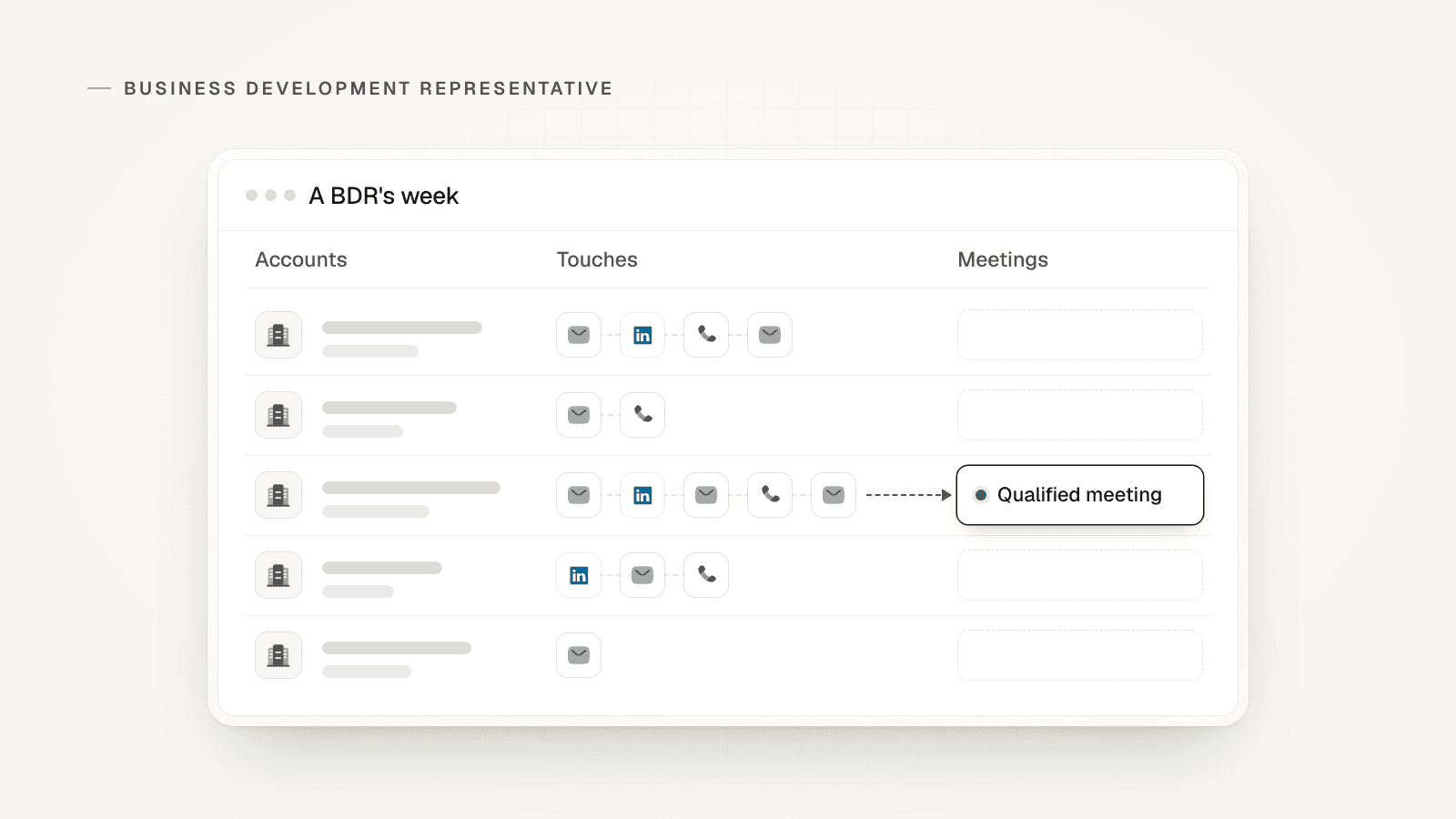Click the third row's account building icon

tap(278, 495)
